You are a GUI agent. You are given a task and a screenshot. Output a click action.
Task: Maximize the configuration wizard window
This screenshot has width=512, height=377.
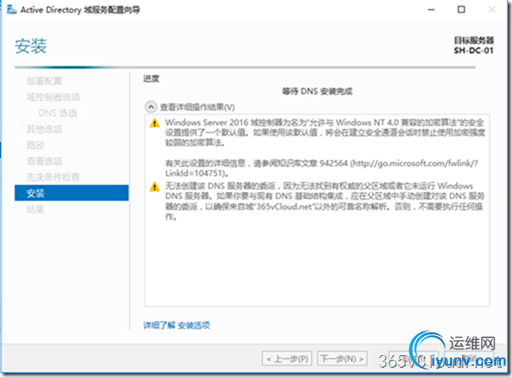(x=461, y=10)
